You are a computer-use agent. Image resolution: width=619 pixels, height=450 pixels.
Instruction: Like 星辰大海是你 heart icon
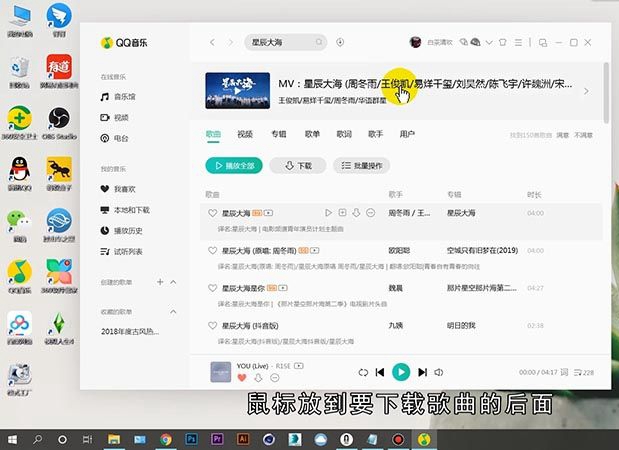click(212, 288)
